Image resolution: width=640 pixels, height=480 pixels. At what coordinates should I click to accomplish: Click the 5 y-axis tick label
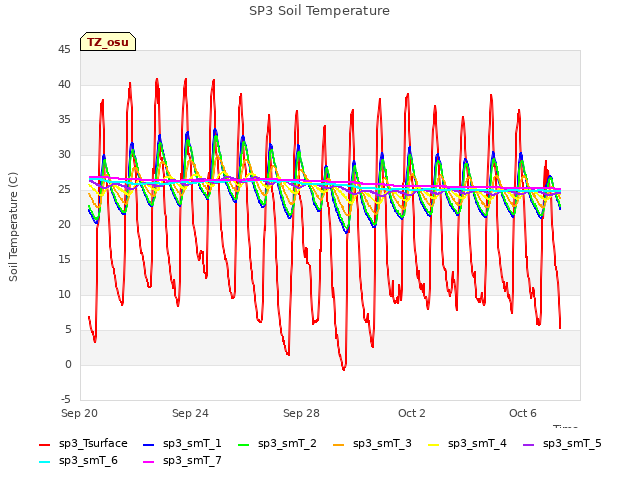(x=68, y=330)
